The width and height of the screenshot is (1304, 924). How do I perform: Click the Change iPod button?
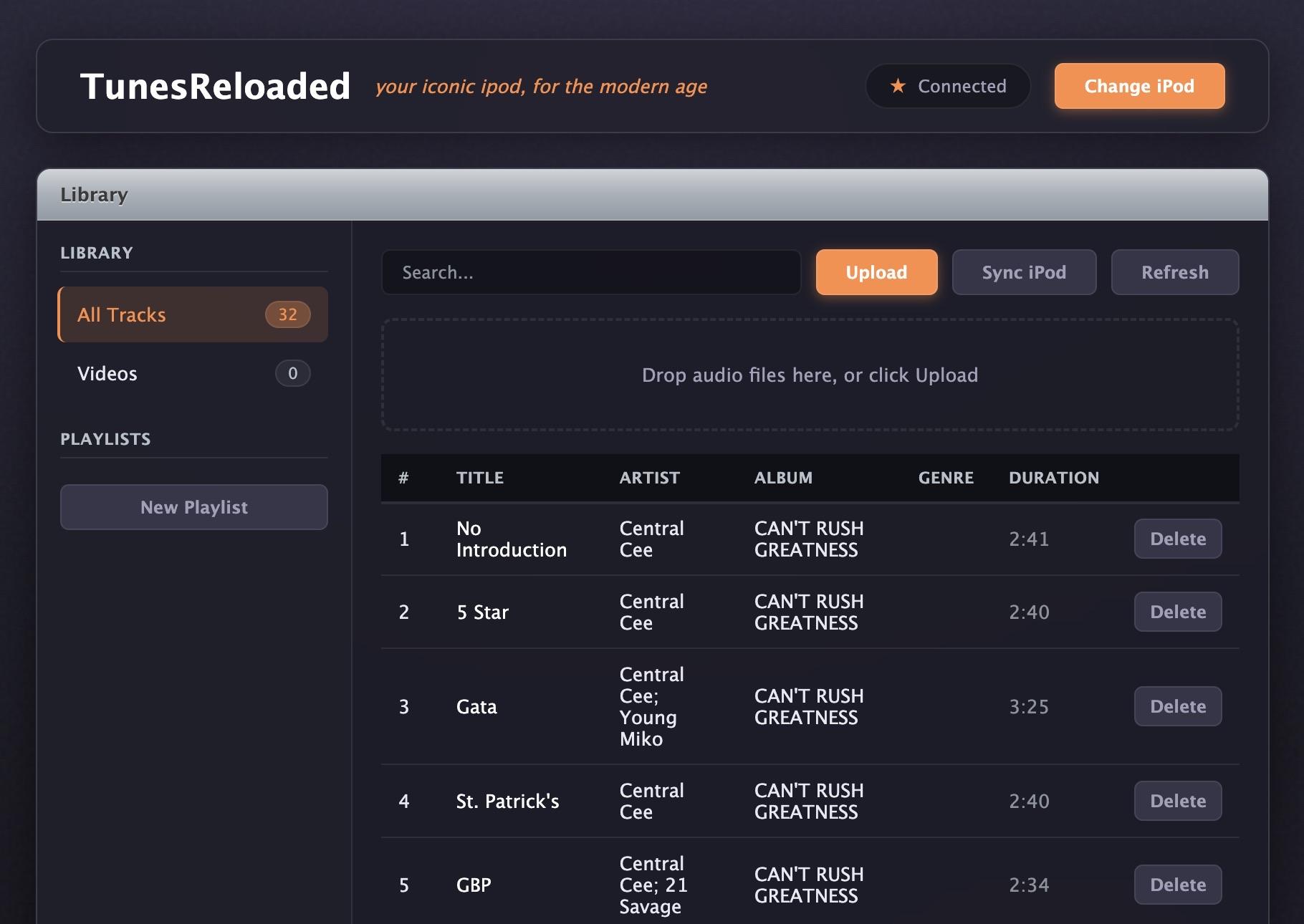(1139, 86)
